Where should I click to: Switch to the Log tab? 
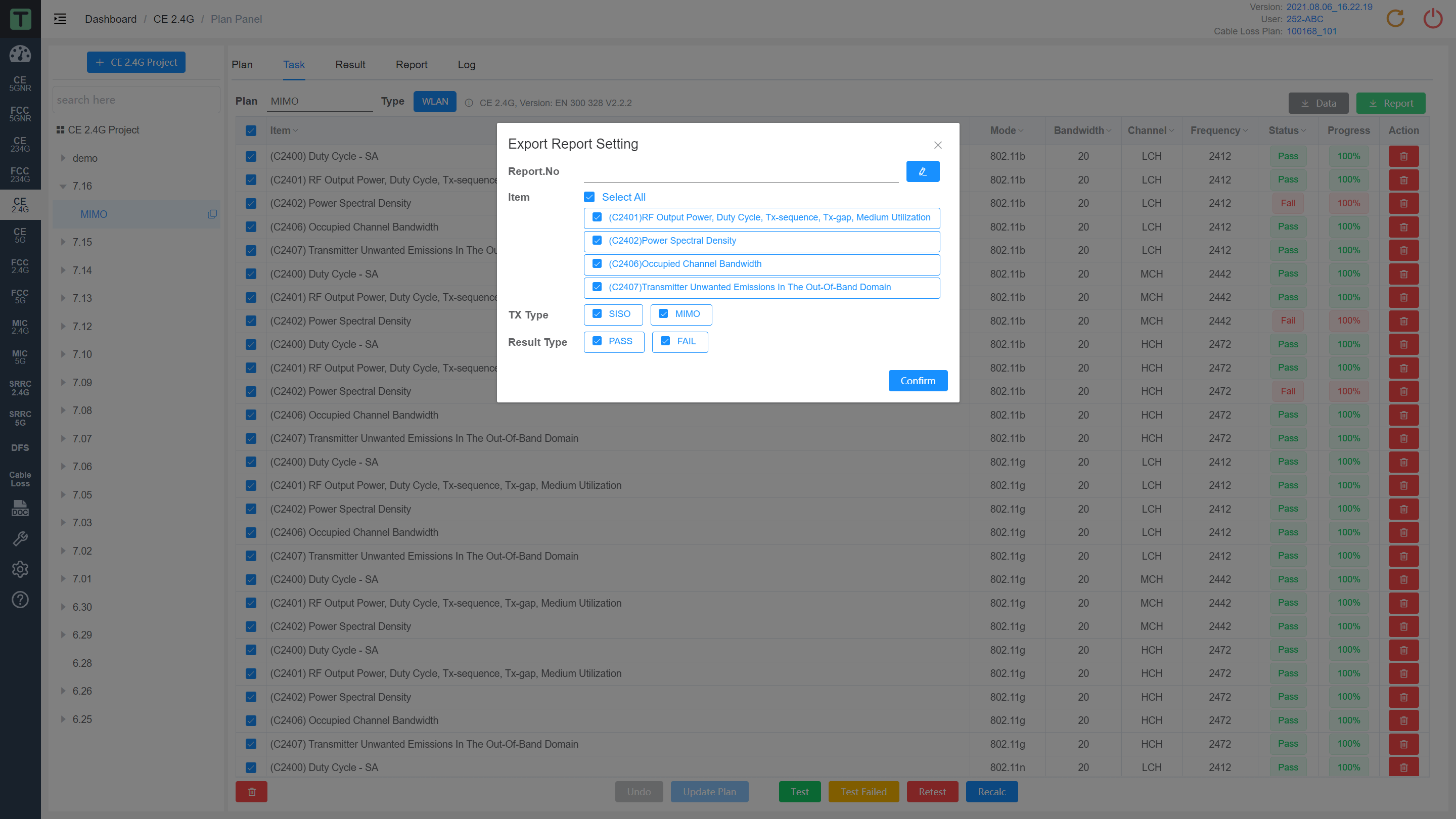click(465, 64)
